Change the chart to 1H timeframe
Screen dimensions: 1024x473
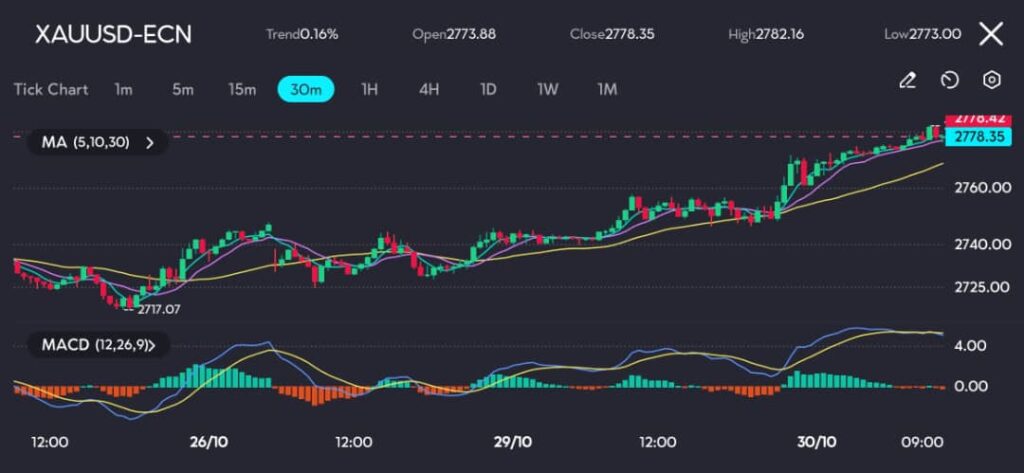369,89
